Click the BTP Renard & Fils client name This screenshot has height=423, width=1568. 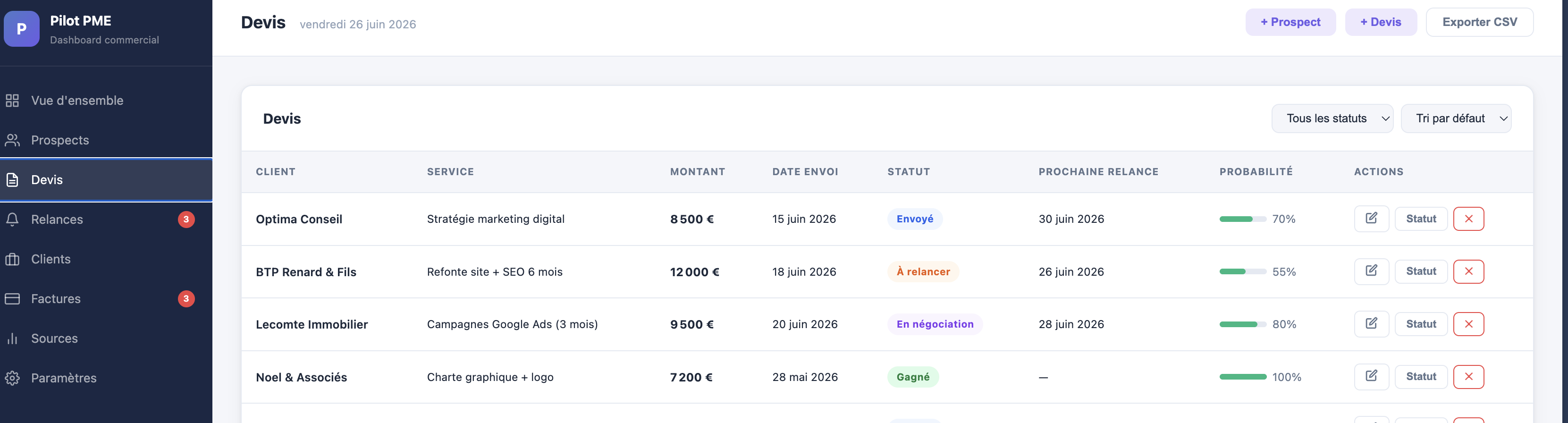tap(306, 272)
